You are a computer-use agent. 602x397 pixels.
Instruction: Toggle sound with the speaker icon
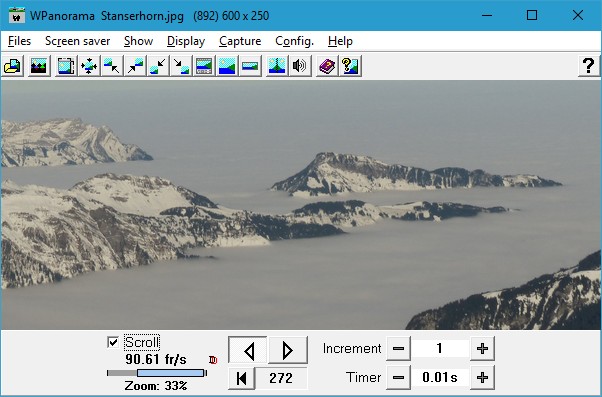300,66
